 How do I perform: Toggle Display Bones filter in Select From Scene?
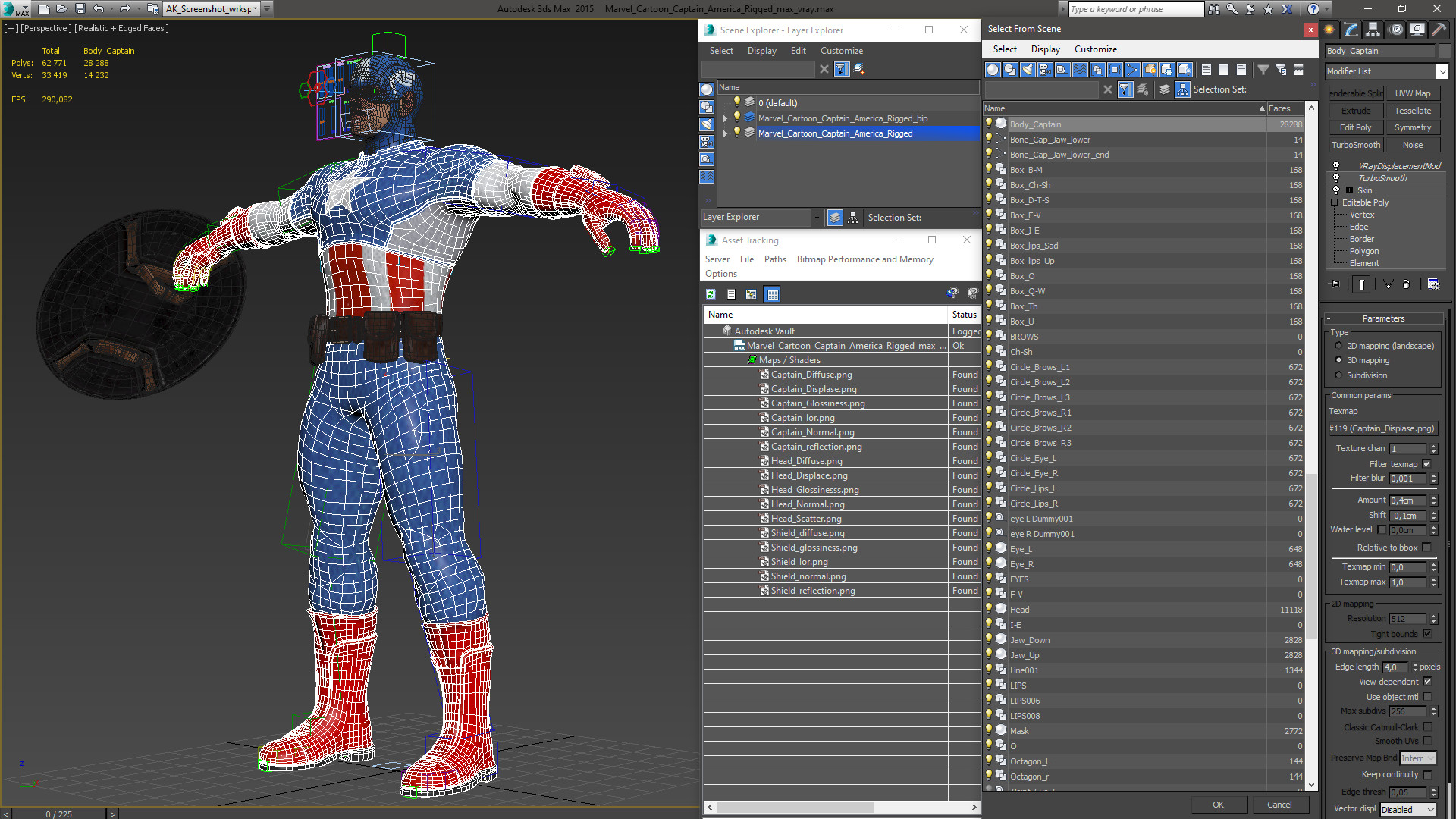click(1132, 70)
